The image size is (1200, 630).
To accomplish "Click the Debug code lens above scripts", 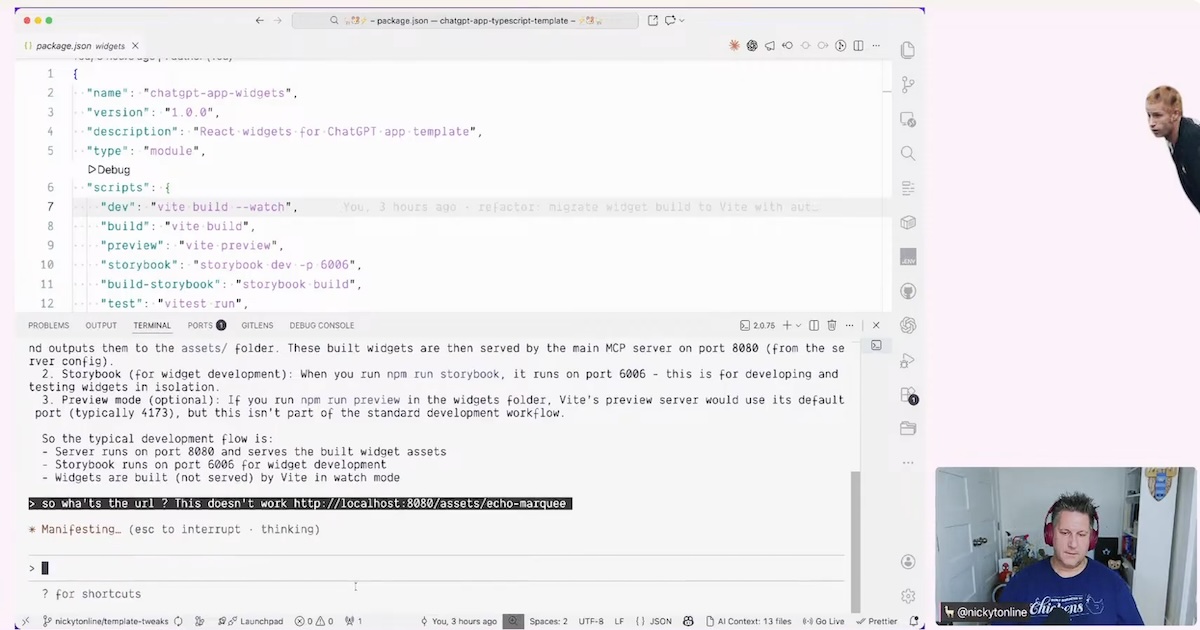I will (109, 170).
